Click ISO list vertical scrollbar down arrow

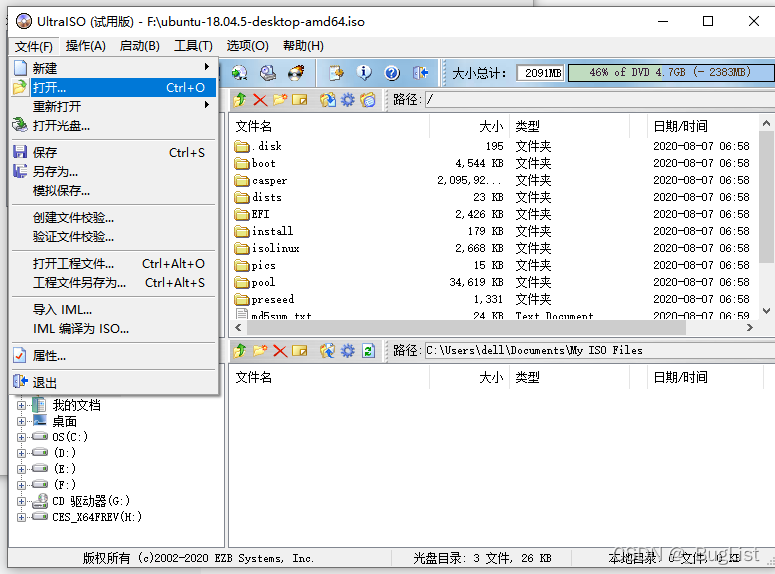coord(766,311)
